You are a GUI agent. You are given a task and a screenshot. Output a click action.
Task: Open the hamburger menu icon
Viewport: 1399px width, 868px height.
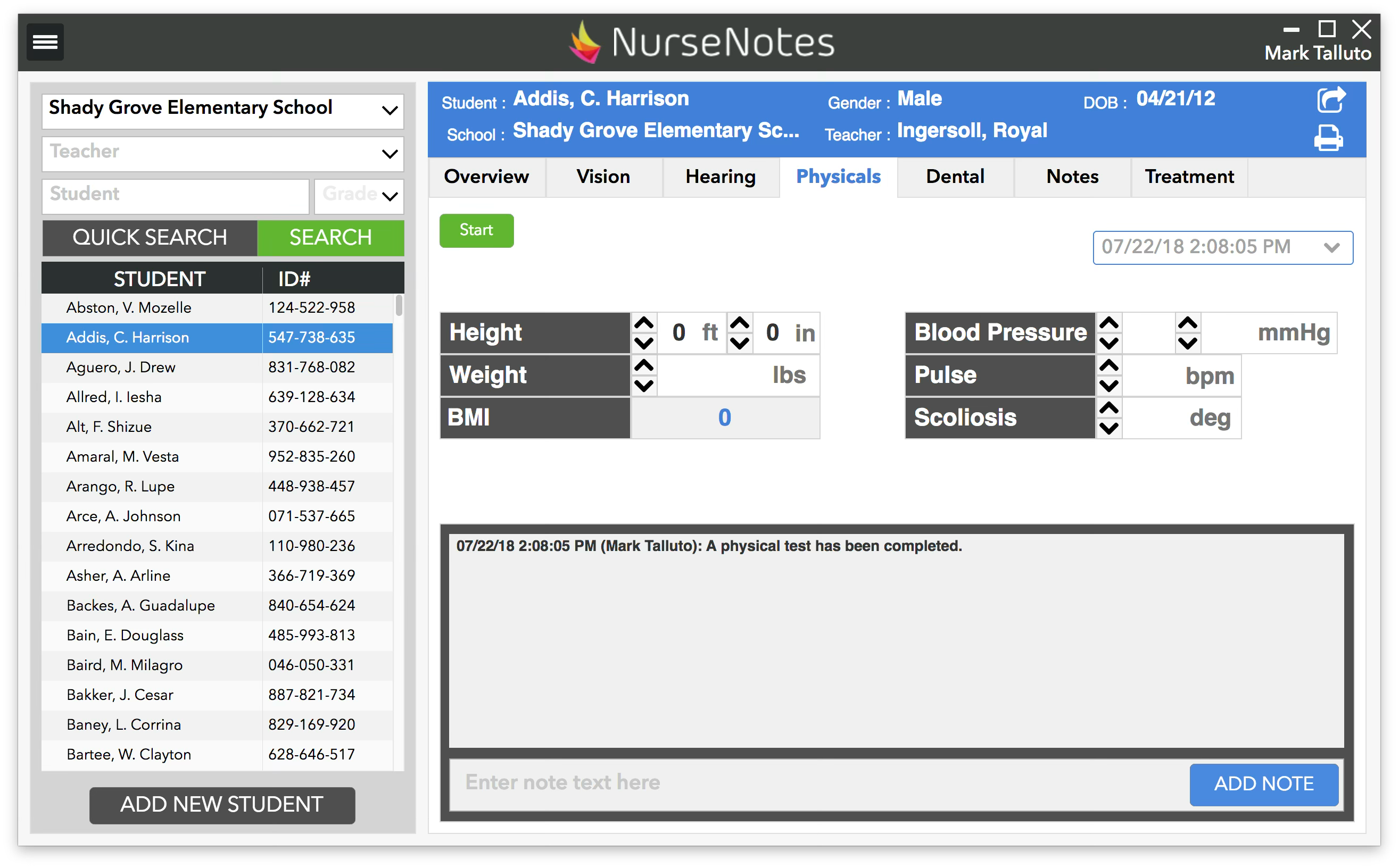(x=45, y=42)
